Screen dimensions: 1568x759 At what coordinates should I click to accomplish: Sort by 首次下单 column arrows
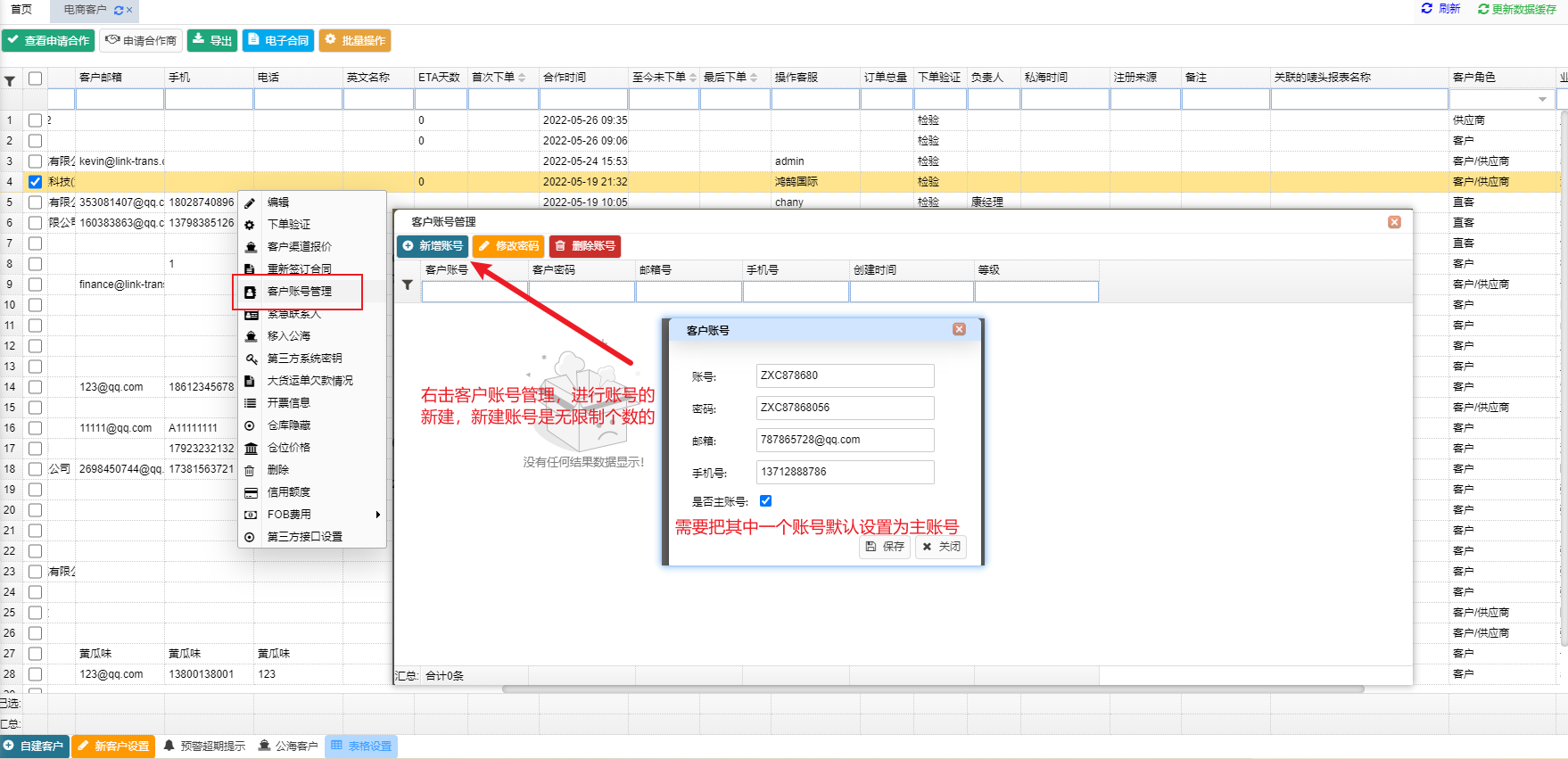click(522, 78)
